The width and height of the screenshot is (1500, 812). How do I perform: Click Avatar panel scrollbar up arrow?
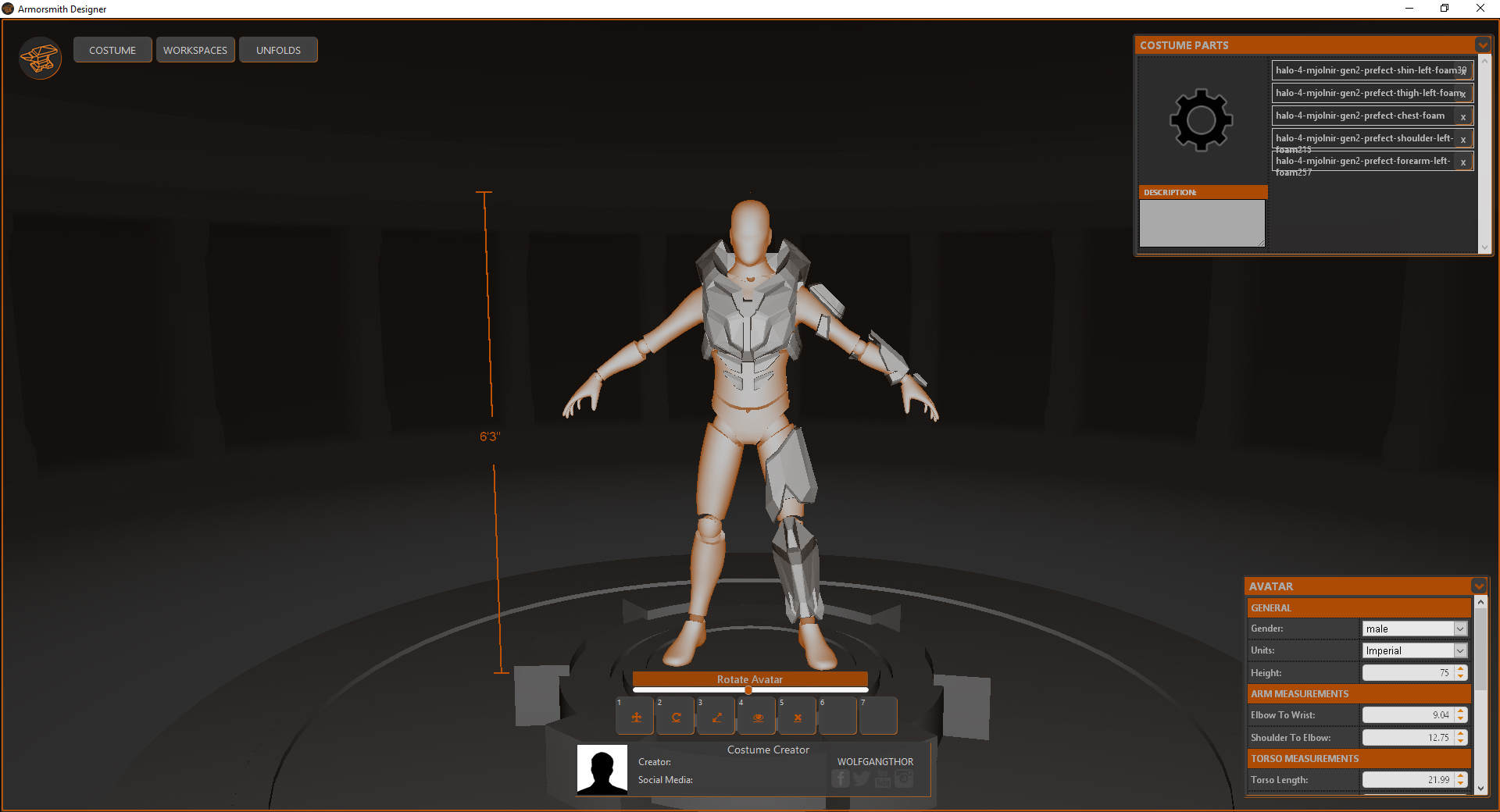click(x=1480, y=602)
